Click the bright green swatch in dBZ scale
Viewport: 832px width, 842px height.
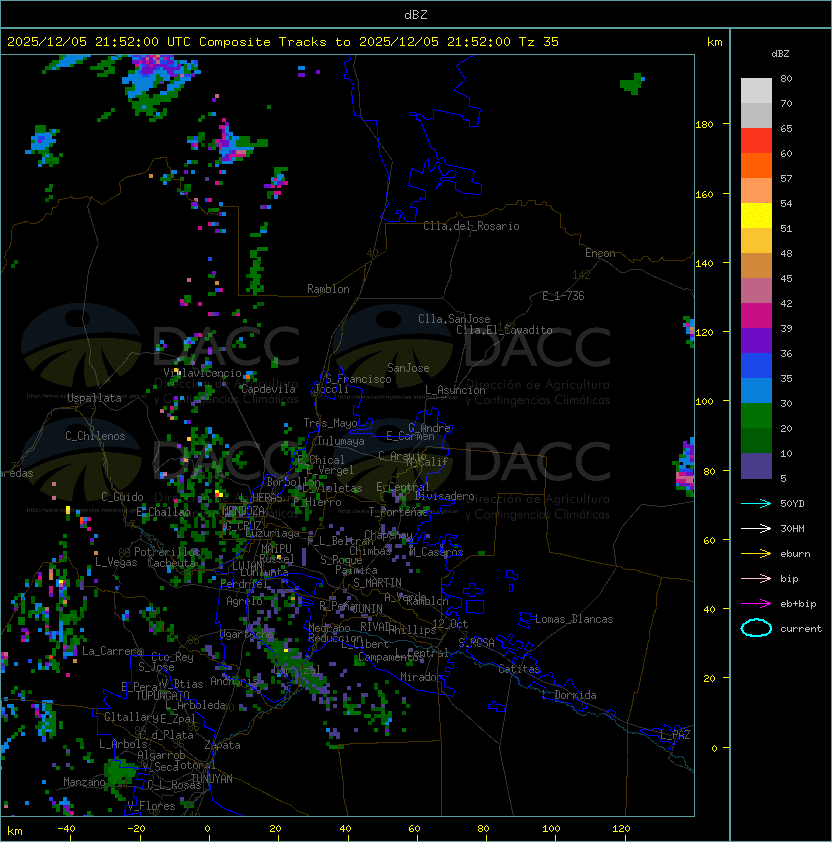pos(756,416)
